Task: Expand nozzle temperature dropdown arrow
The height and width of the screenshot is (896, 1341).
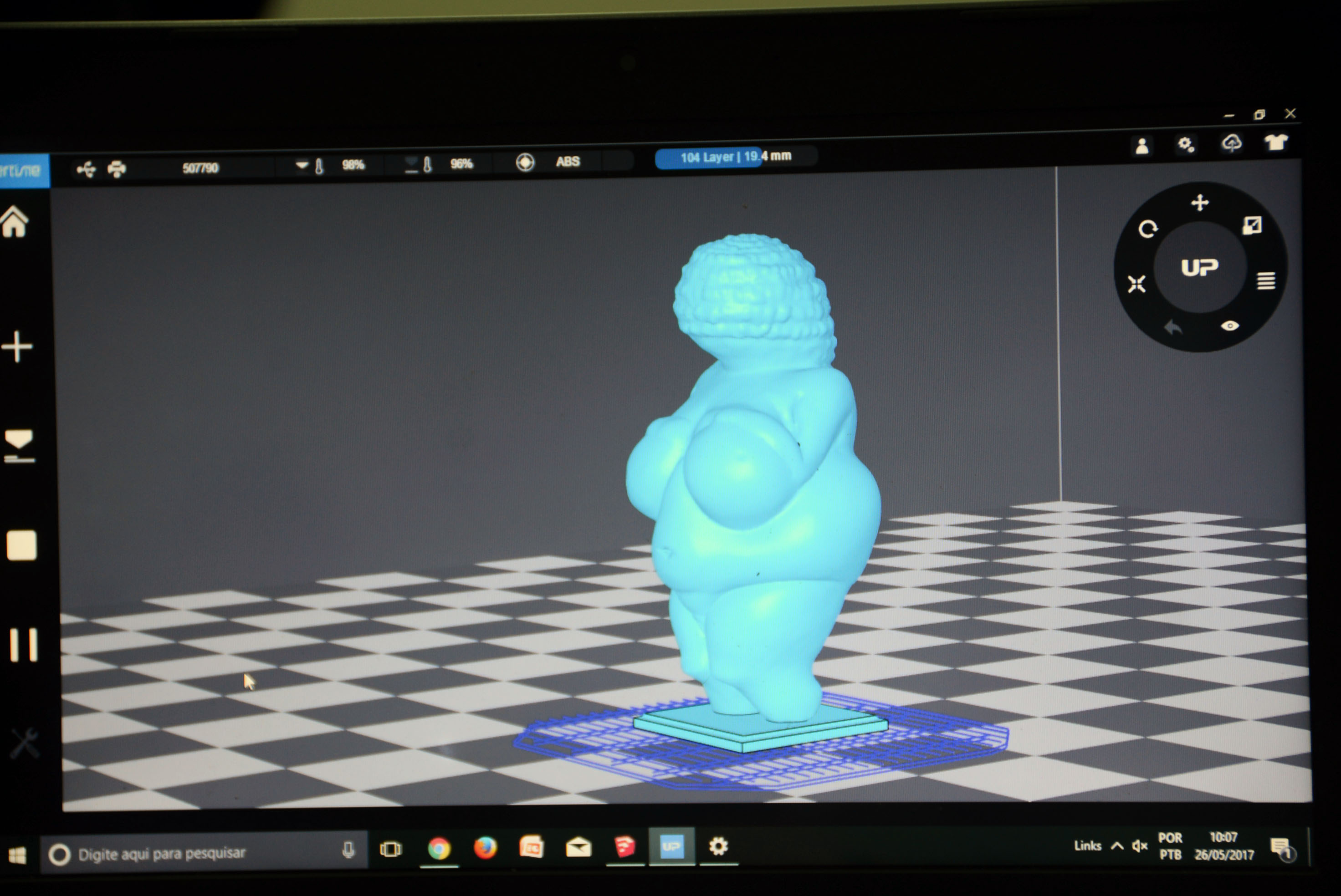Action: [302, 166]
